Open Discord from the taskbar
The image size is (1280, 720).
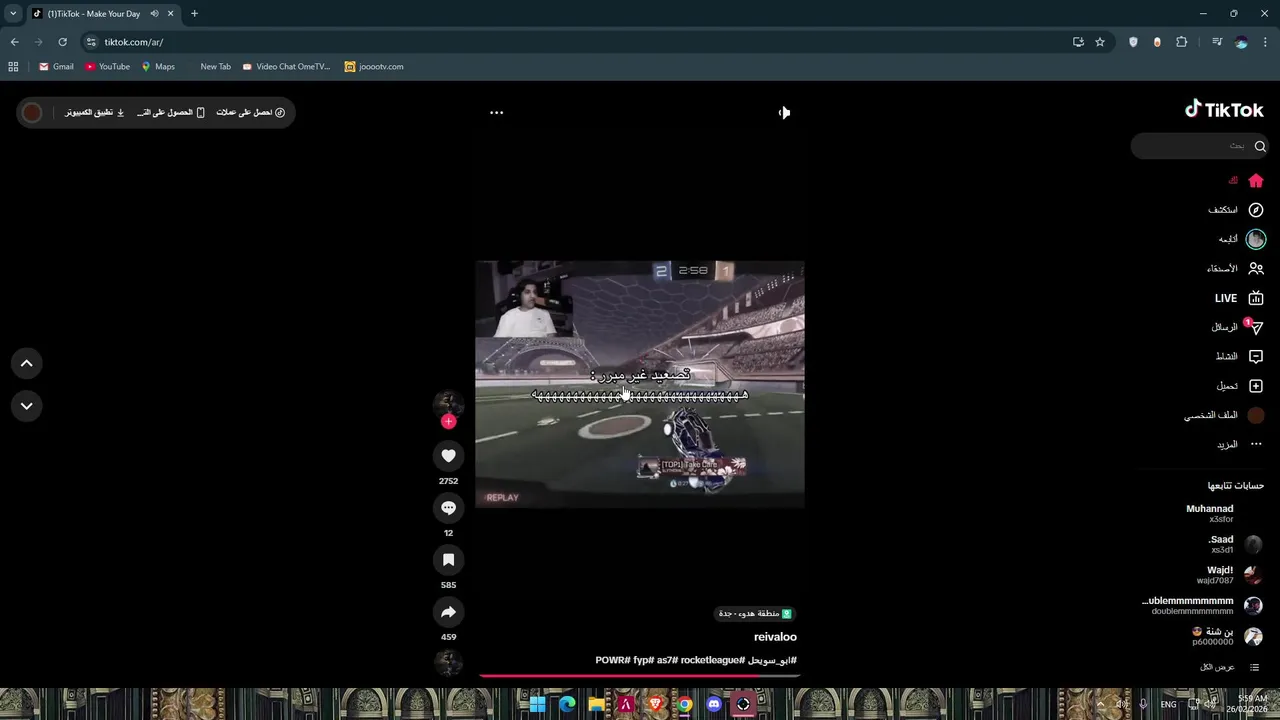pos(714,704)
